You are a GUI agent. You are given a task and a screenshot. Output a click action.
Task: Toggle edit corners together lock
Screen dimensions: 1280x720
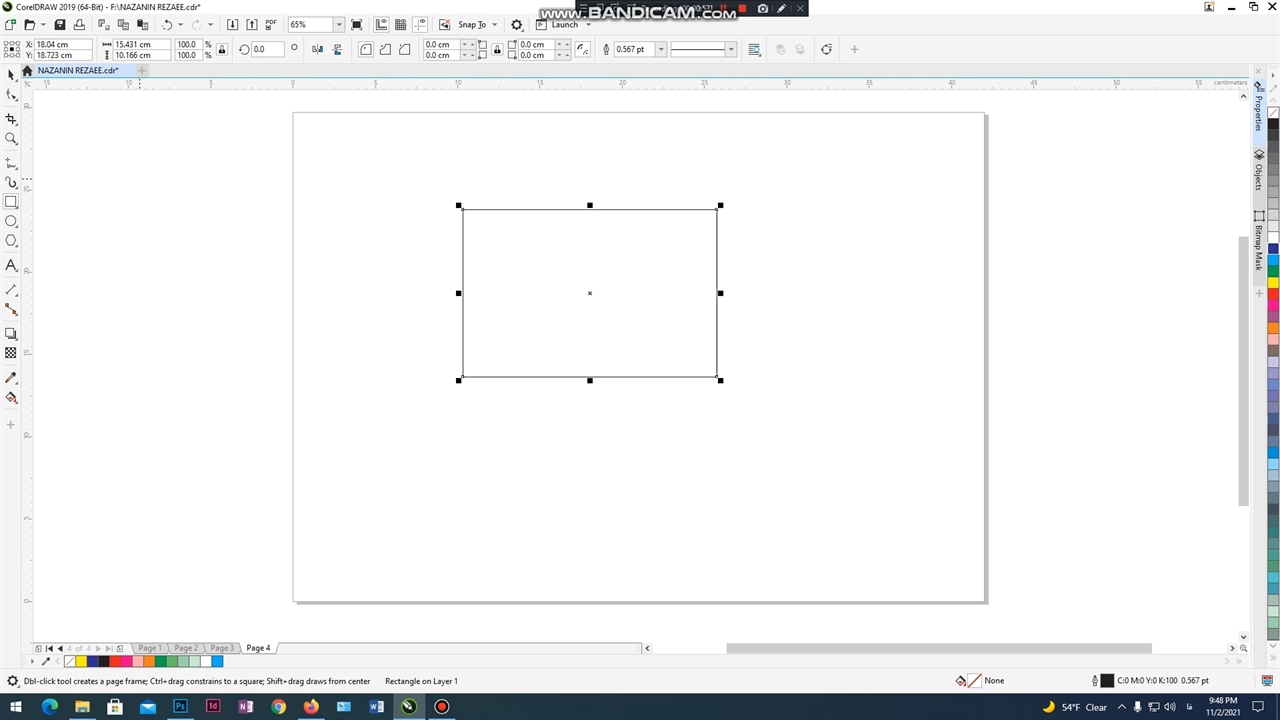tap(497, 49)
